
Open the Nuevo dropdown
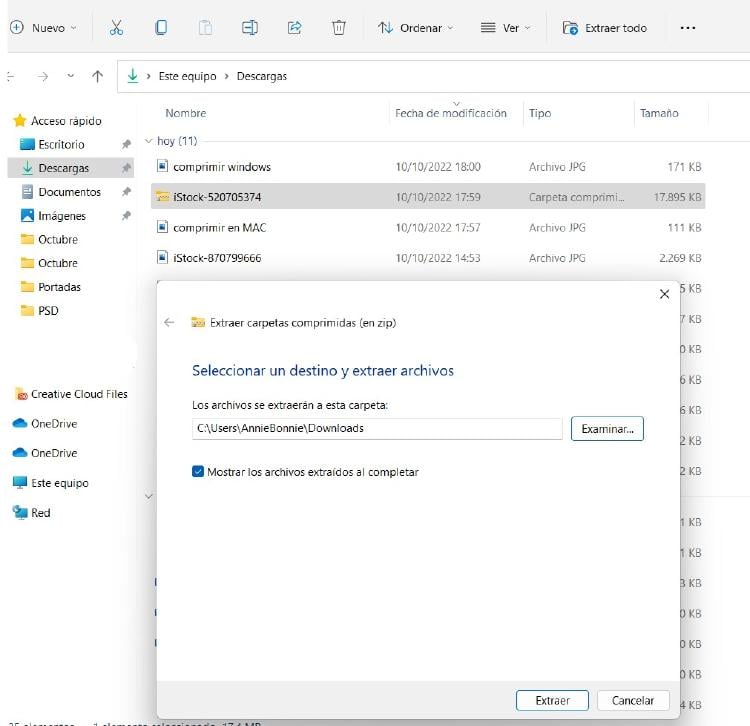click(43, 28)
